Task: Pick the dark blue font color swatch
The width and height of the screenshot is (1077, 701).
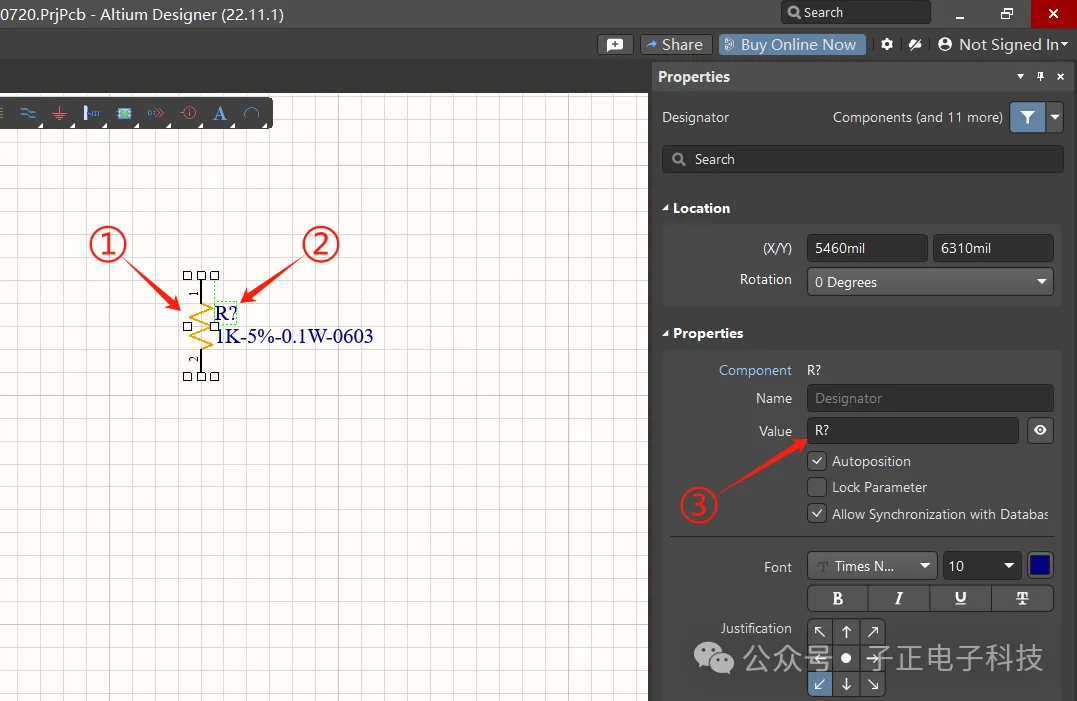Action: [x=1040, y=566]
